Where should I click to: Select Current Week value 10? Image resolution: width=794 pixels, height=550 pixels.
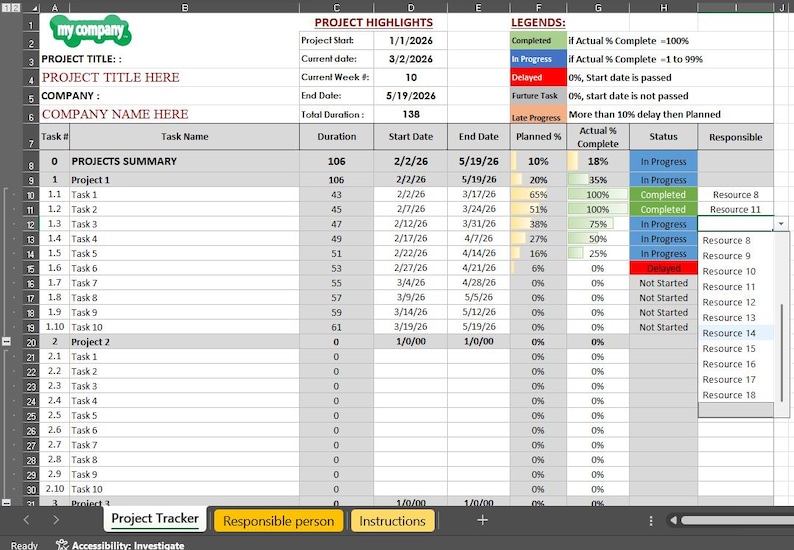(411, 77)
